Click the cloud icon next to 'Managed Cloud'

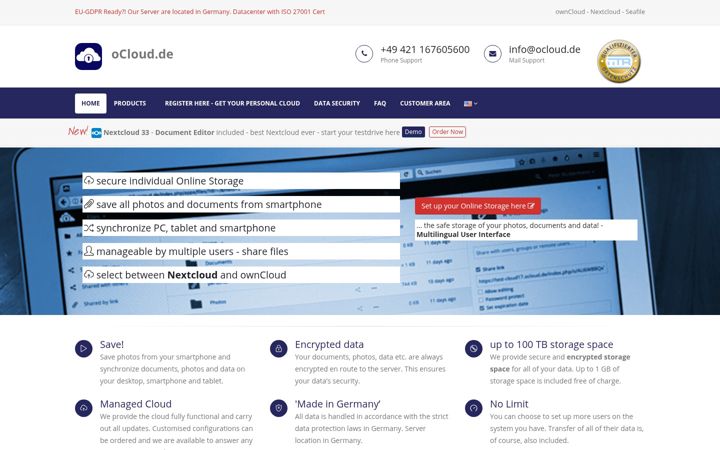(84, 408)
